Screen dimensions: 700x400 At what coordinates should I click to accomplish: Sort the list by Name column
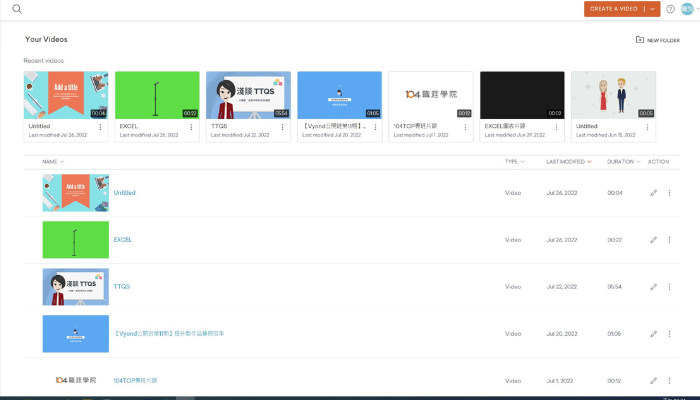tap(52, 161)
